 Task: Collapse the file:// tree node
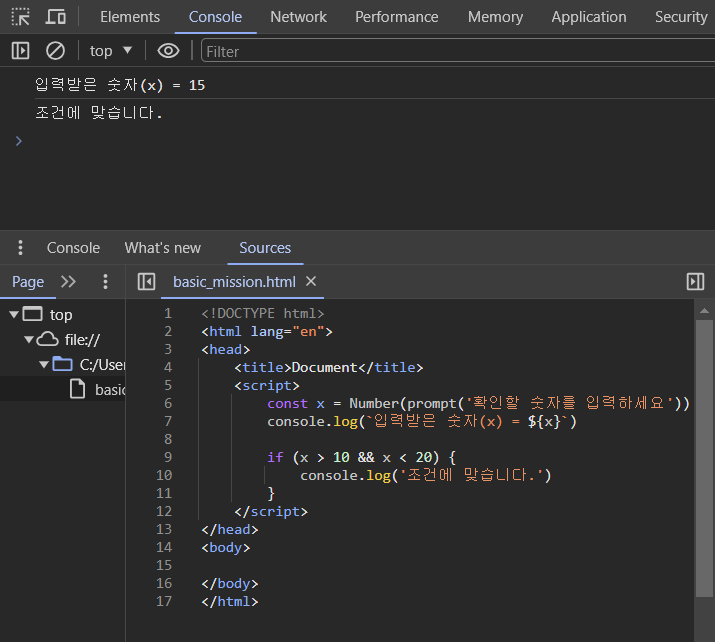click(29, 339)
